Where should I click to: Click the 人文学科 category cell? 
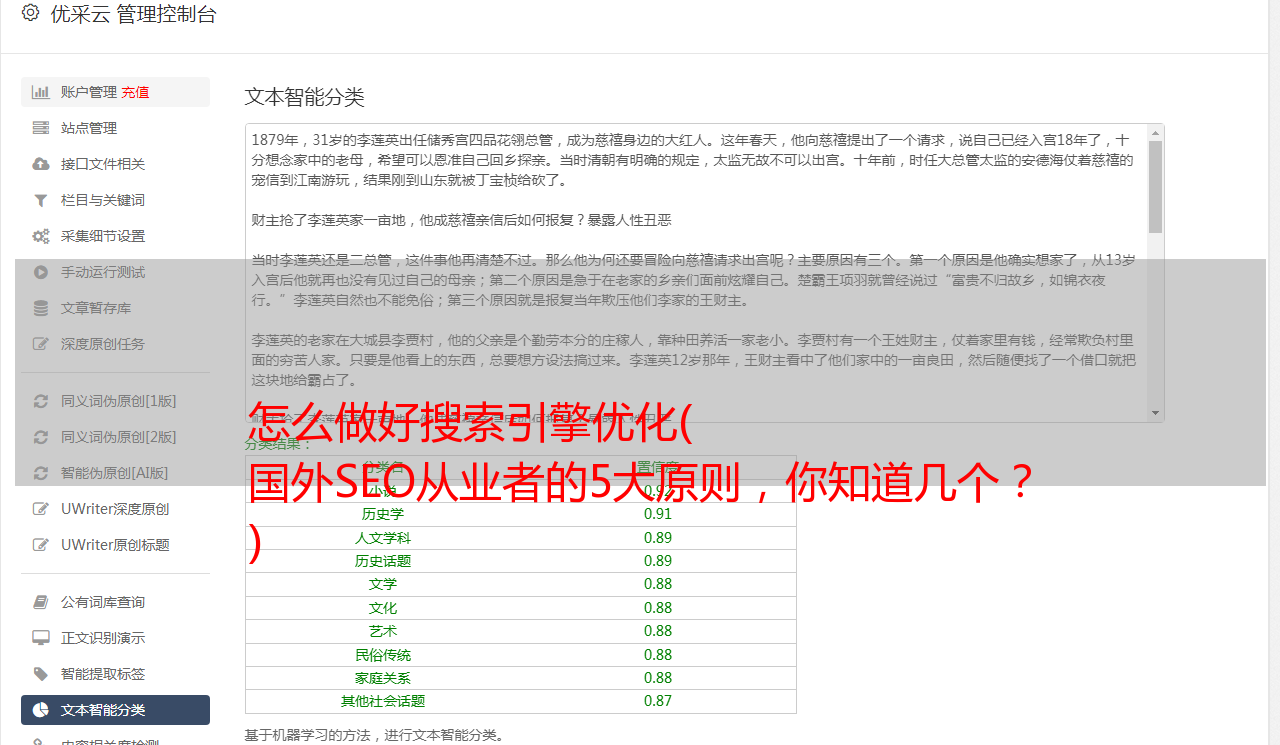383,538
